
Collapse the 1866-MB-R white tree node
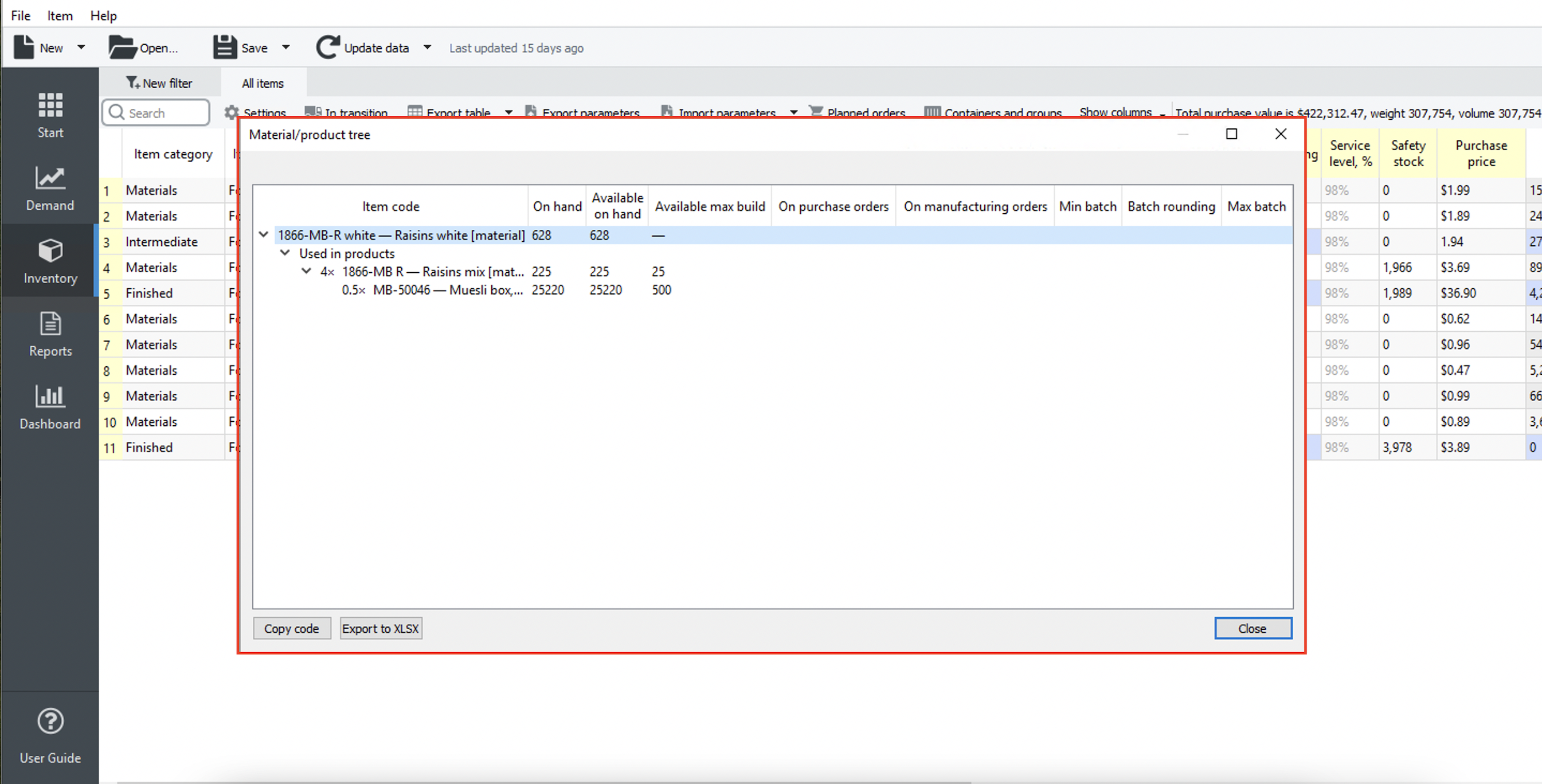click(263, 234)
